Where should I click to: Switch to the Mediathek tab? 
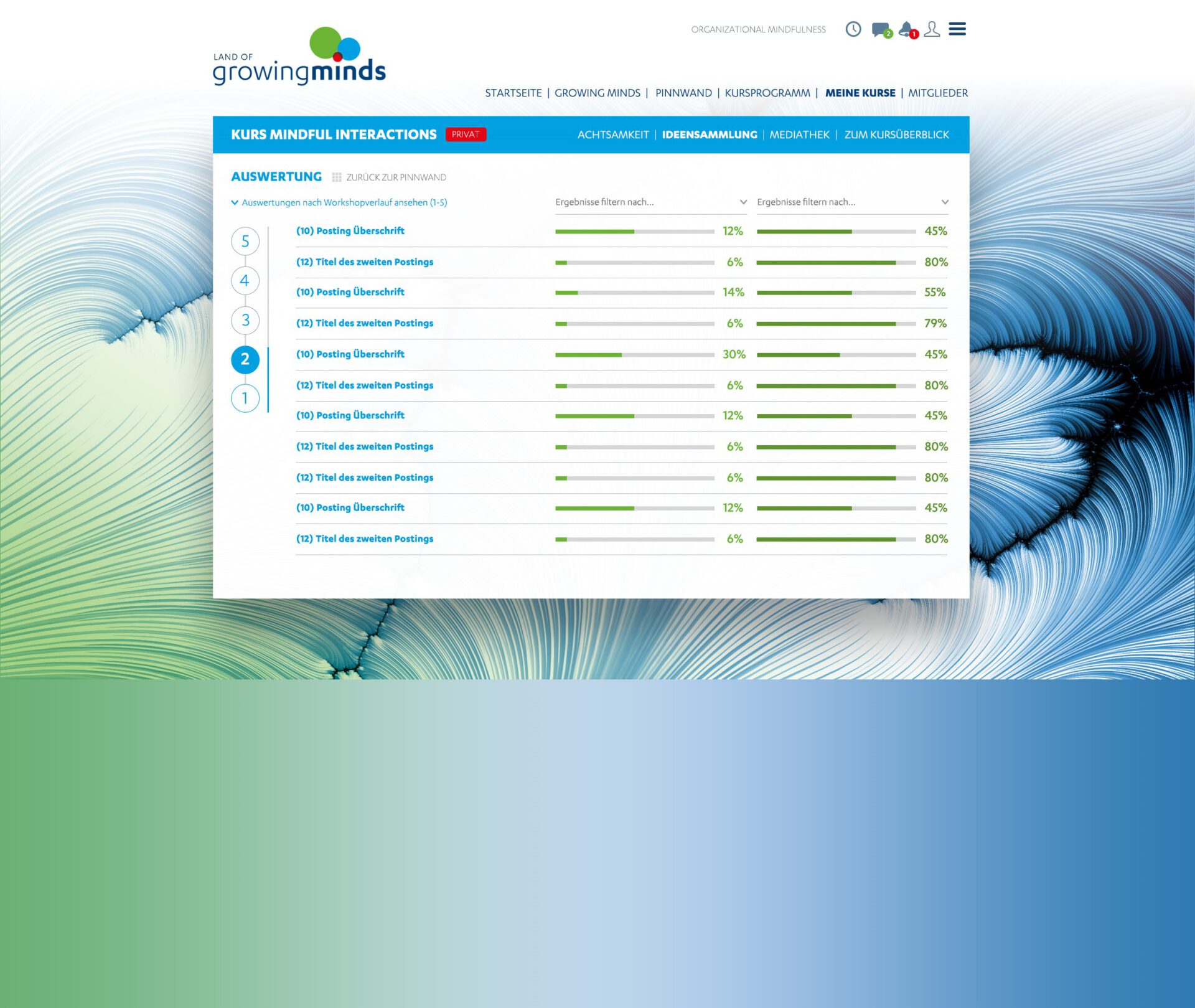(799, 135)
